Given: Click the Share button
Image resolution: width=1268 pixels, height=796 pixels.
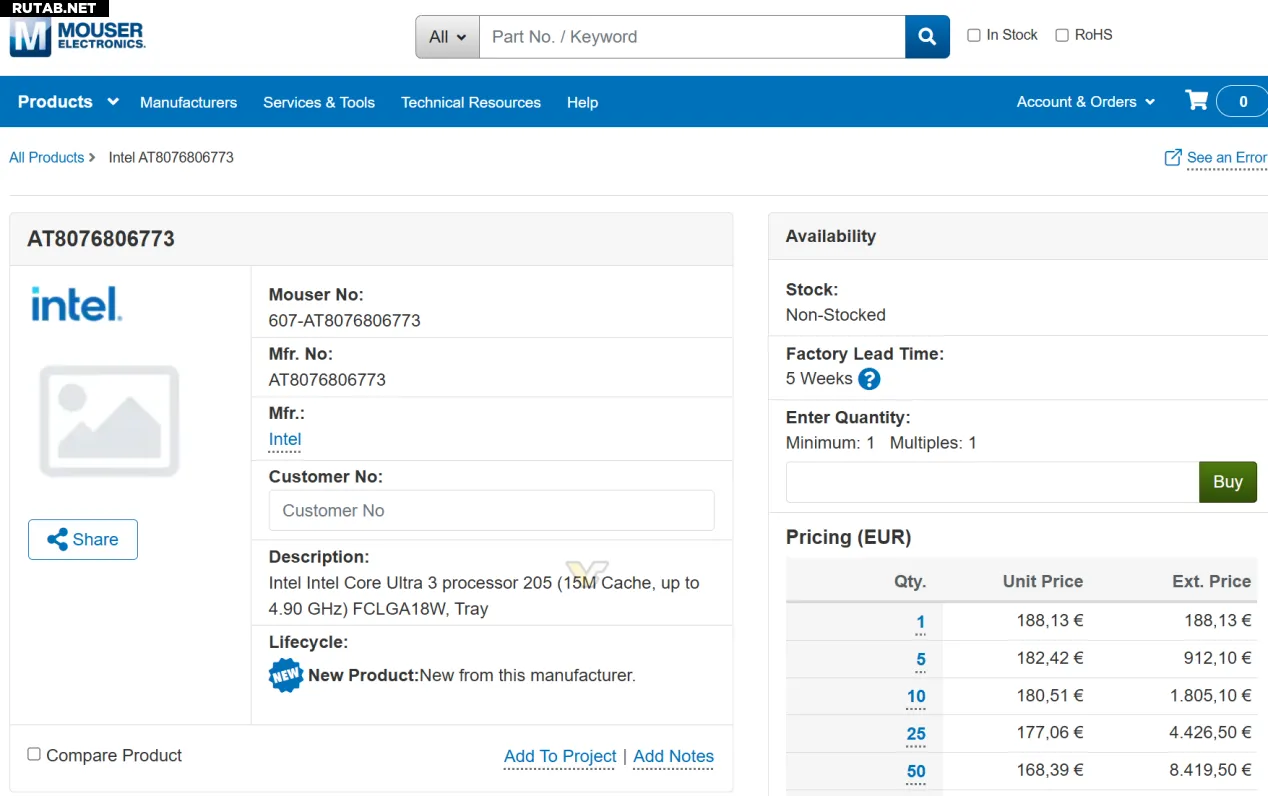Looking at the screenshot, I should (x=83, y=539).
